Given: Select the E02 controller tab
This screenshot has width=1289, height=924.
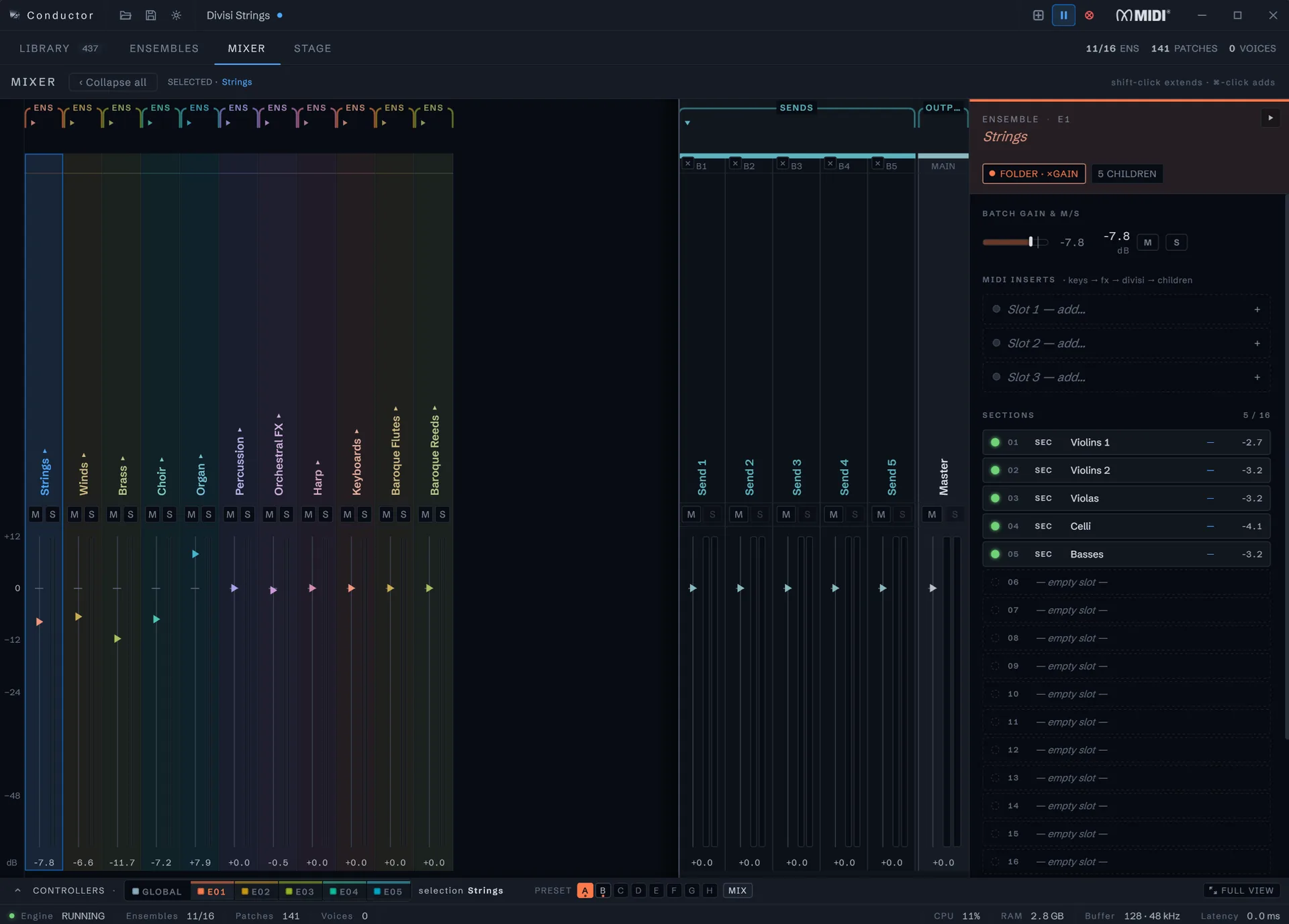Looking at the screenshot, I should click(256, 891).
